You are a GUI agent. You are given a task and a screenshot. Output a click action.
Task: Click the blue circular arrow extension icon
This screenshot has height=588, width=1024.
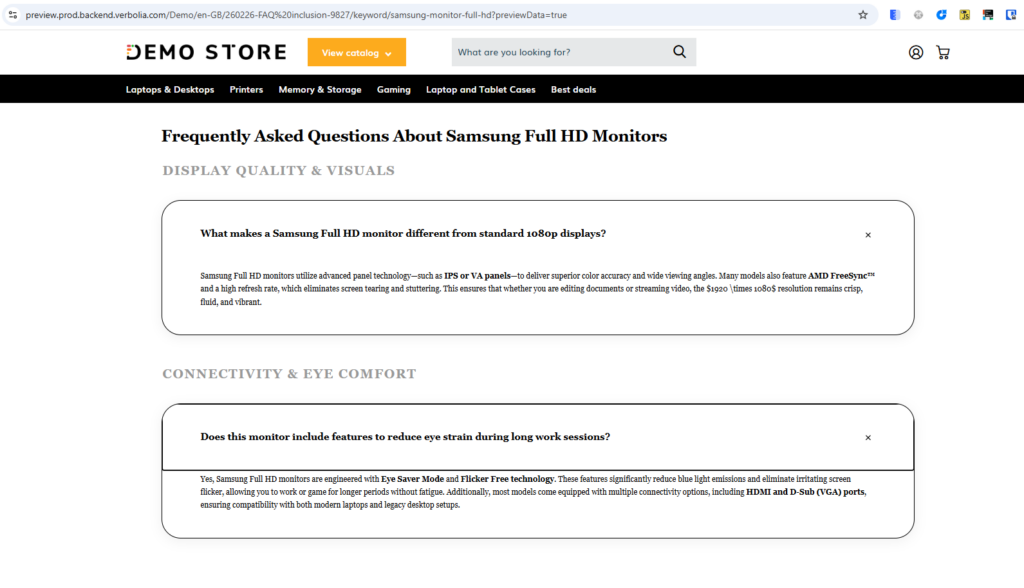click(x=941, y=15)
